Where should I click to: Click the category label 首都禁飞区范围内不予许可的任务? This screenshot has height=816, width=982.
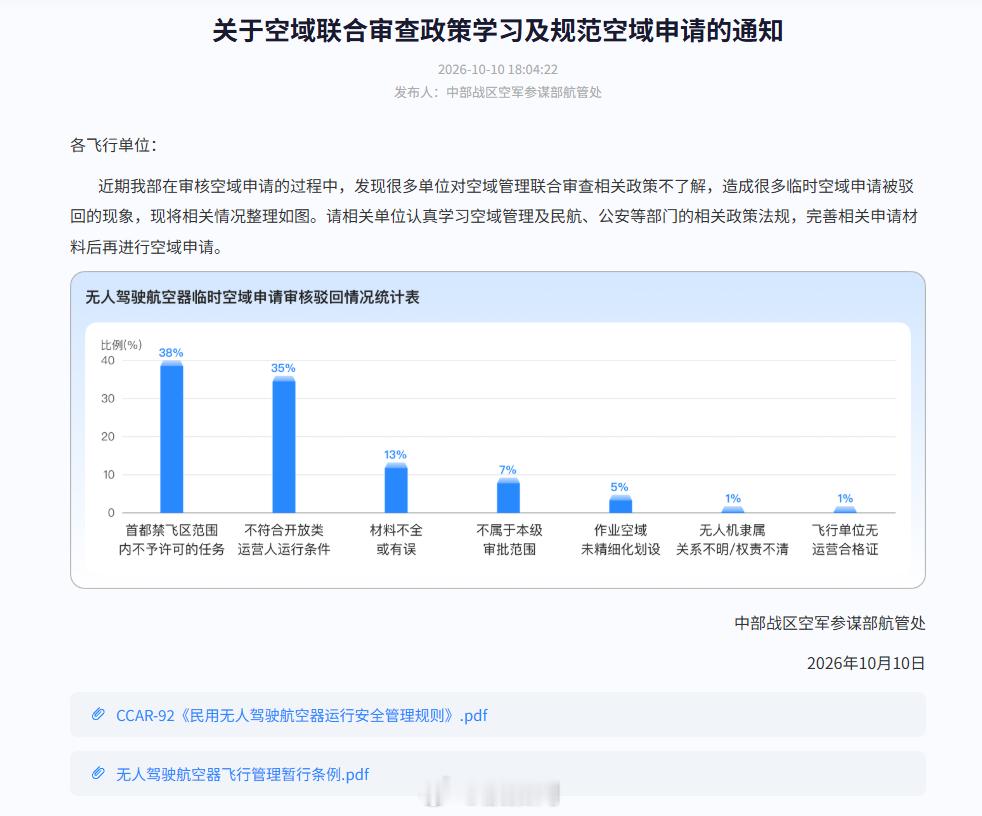point(172,540)
